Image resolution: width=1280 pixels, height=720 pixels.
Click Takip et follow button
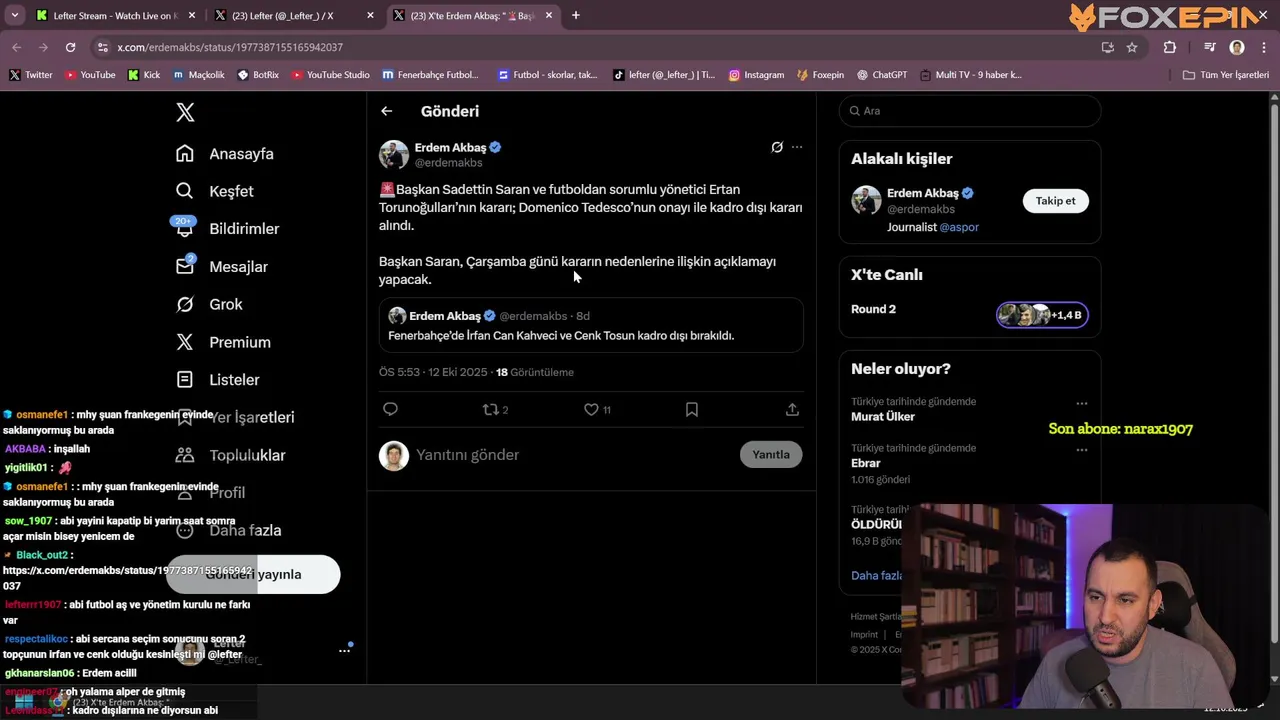[x=1055, y=201]
